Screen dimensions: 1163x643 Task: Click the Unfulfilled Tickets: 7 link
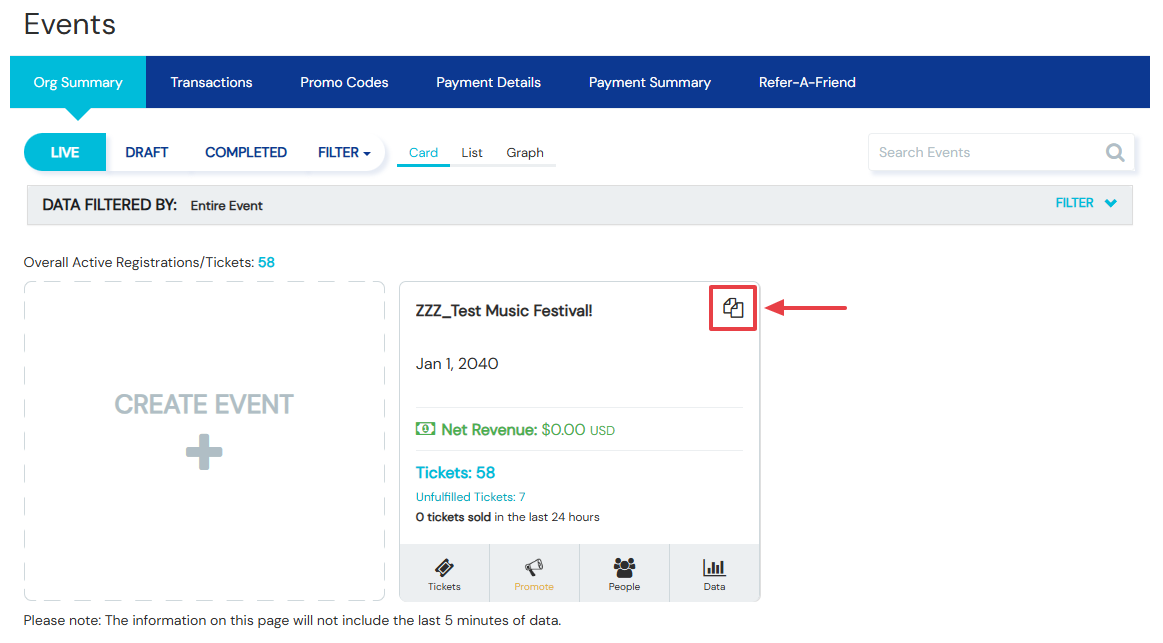470,497
